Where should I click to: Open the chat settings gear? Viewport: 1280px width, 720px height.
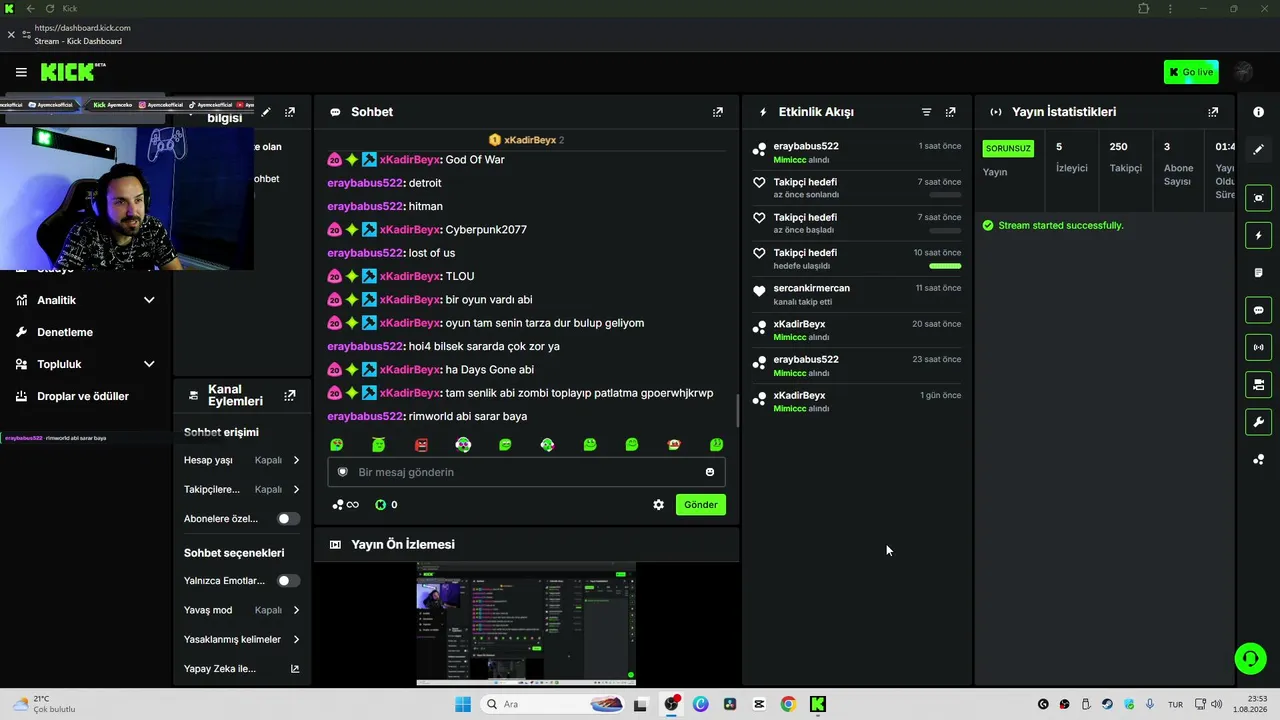pyautogui.click(x=658, y=505)
